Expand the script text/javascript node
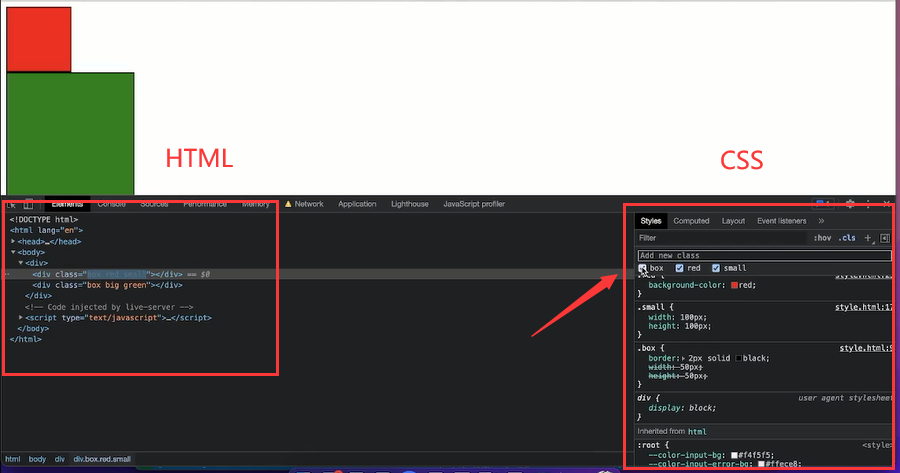 (x=21, y=317)
